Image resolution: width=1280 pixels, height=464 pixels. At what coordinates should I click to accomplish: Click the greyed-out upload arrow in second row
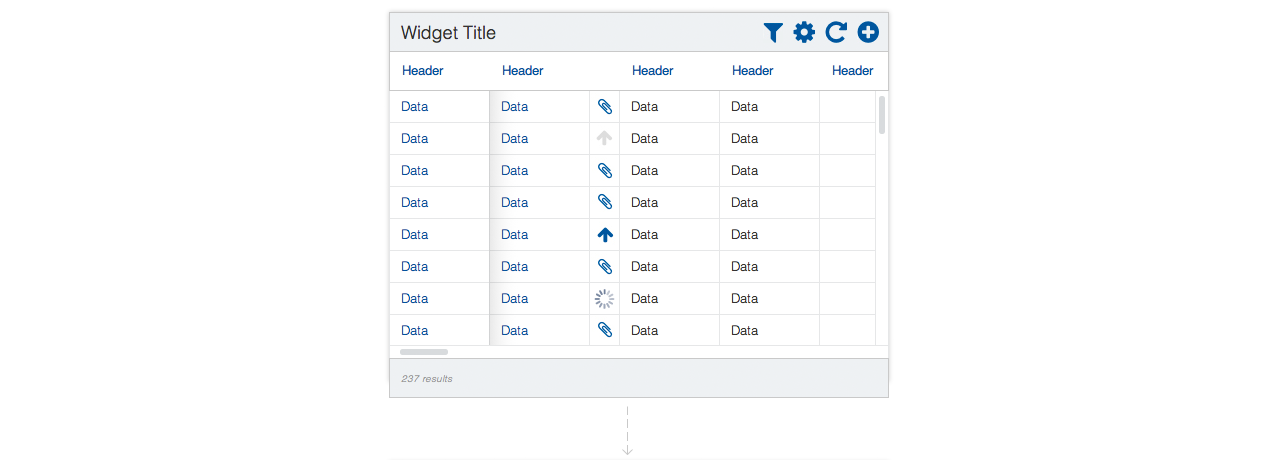point(604,138)
